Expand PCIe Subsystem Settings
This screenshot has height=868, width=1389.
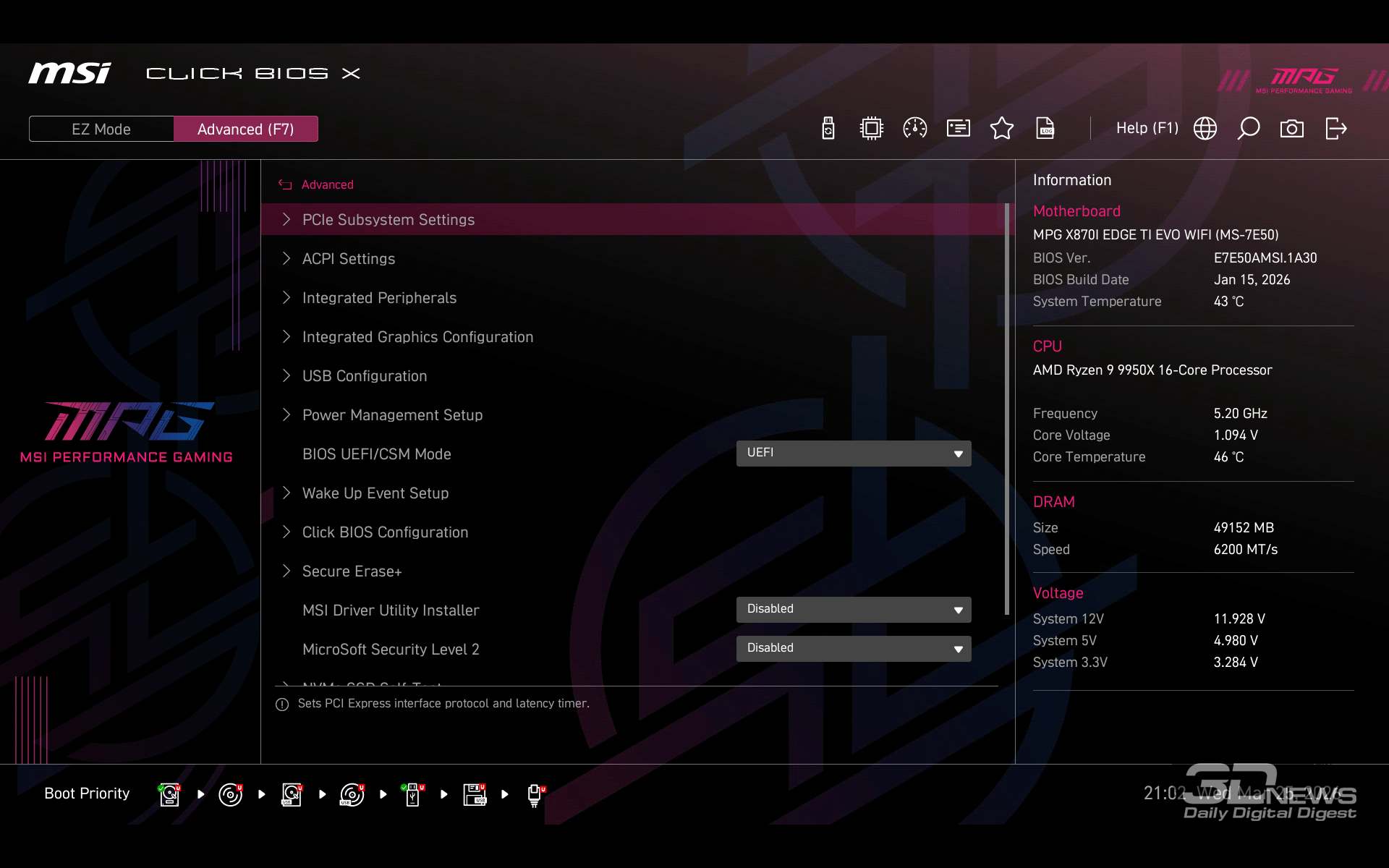click(x=388, y=220)
